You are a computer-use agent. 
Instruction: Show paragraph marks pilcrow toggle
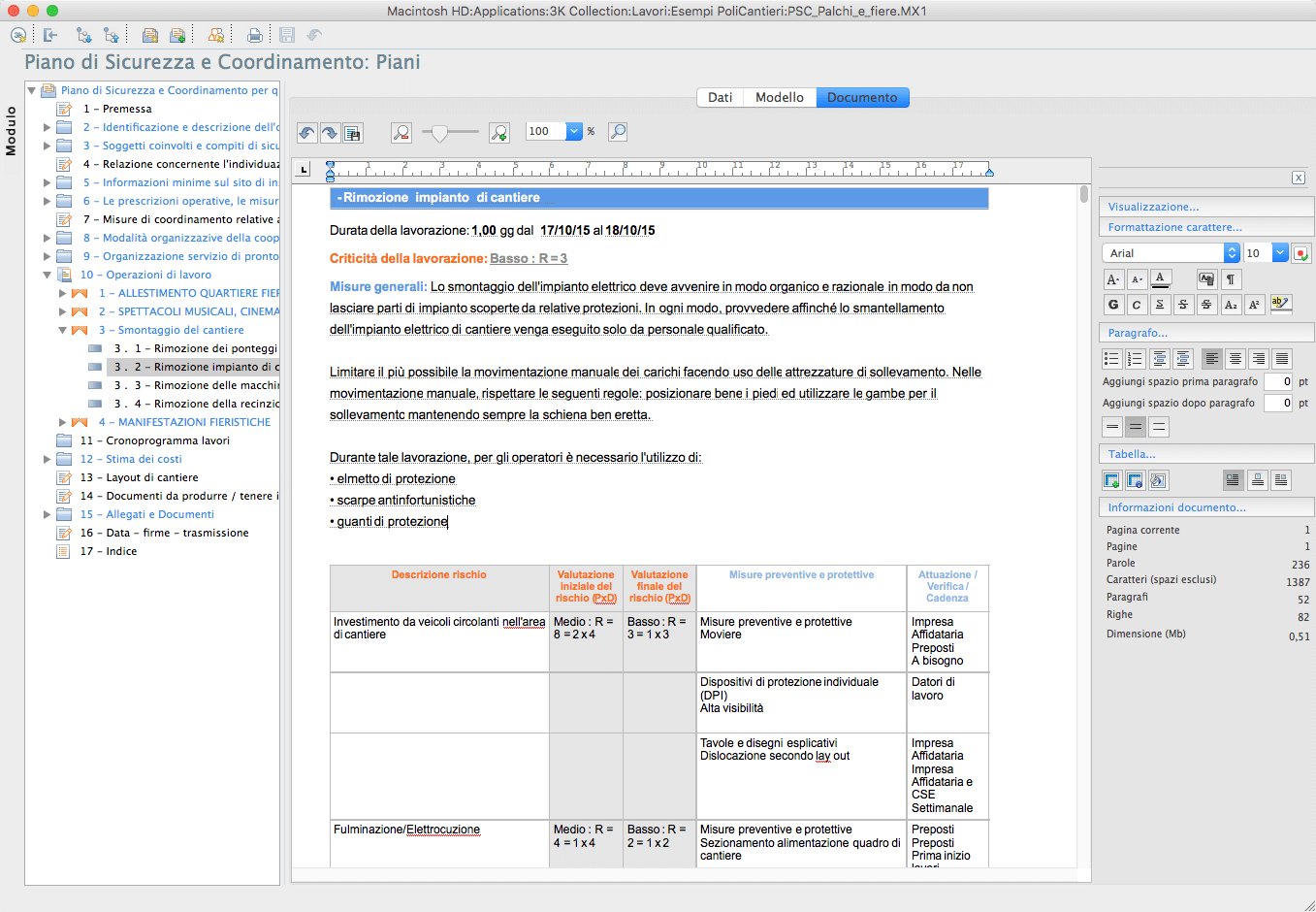1231,279
